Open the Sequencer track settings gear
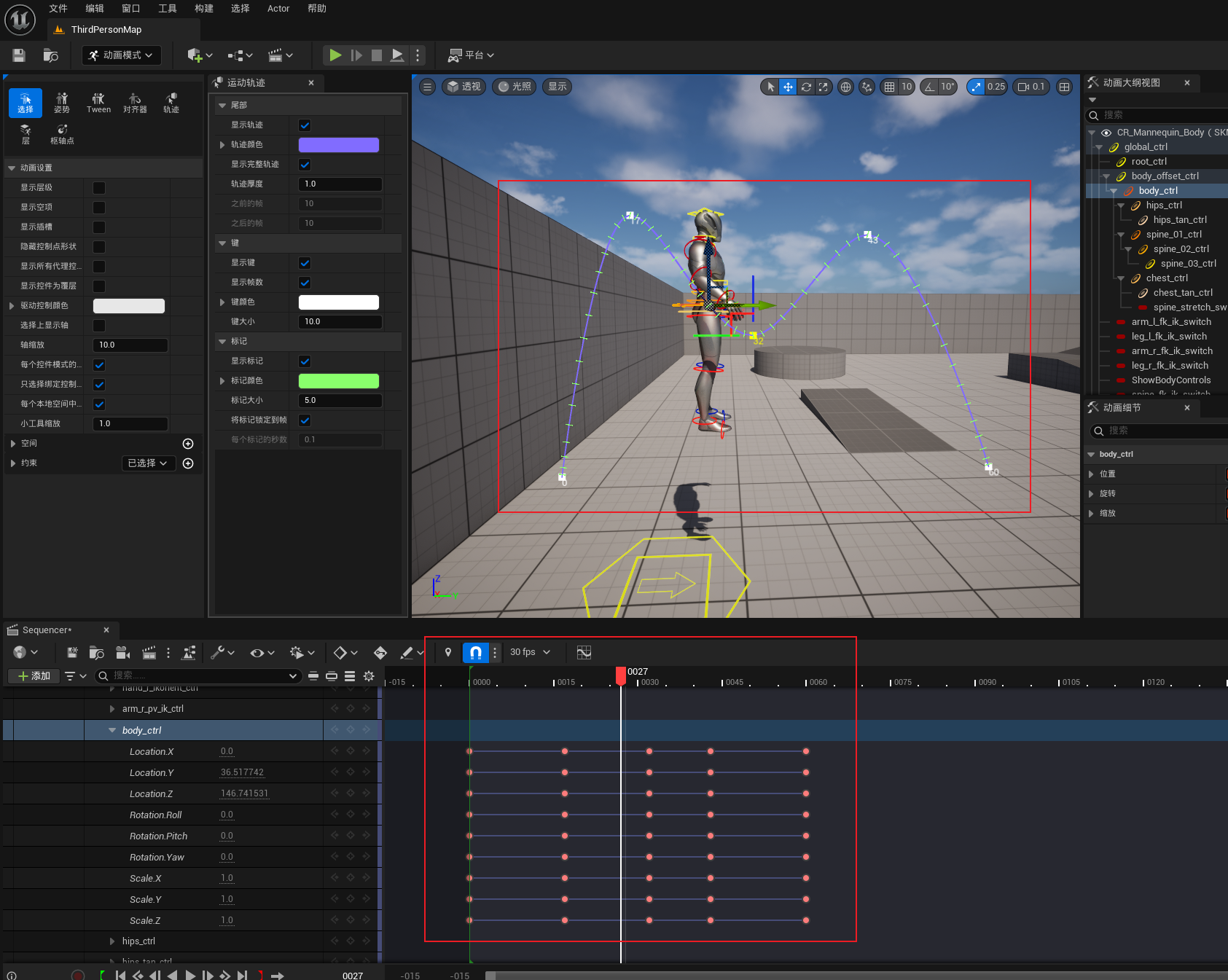The image size is (1228, 980). tap(369, 676)
